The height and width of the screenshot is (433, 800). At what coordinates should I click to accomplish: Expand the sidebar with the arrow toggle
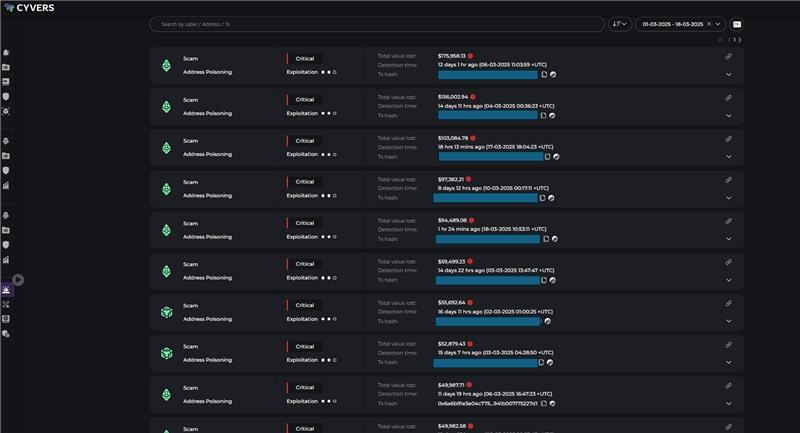18,280
